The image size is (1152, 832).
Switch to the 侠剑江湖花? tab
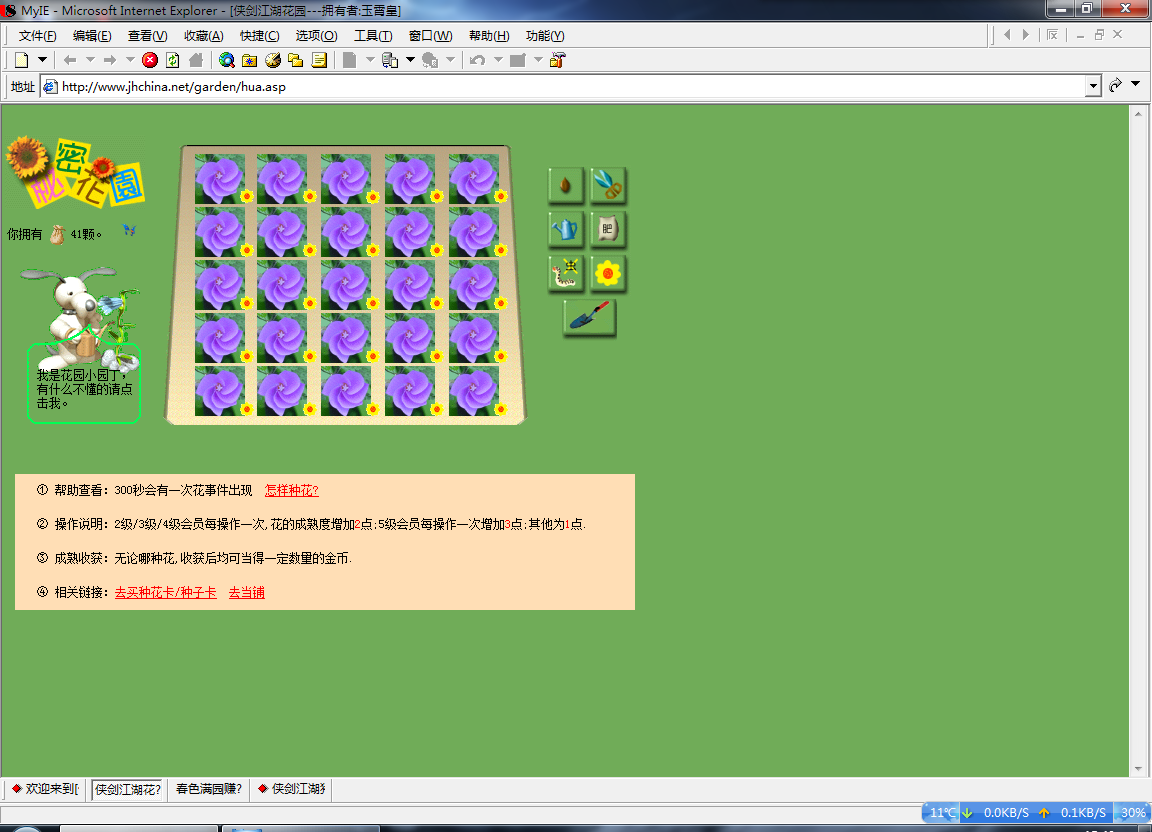[x=128, y=789]
